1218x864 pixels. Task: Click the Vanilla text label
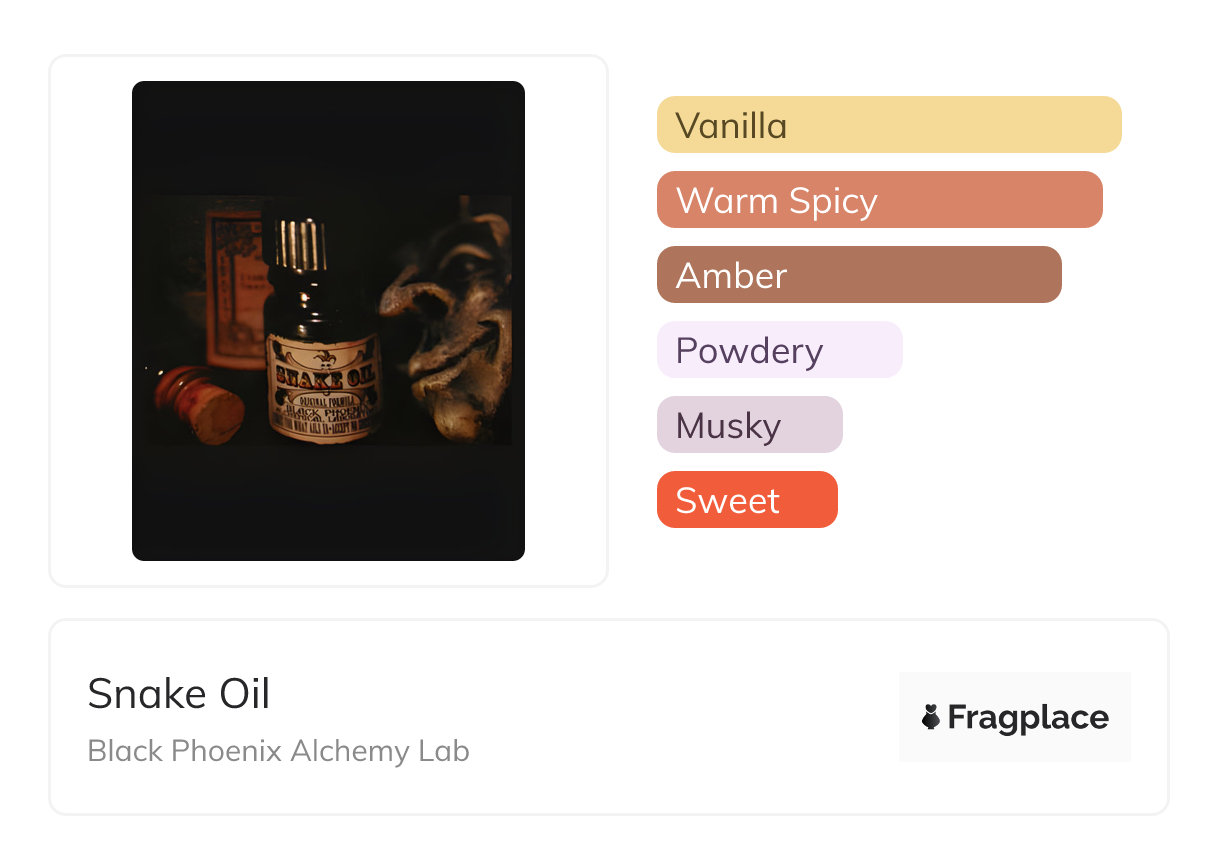point(731,126)
